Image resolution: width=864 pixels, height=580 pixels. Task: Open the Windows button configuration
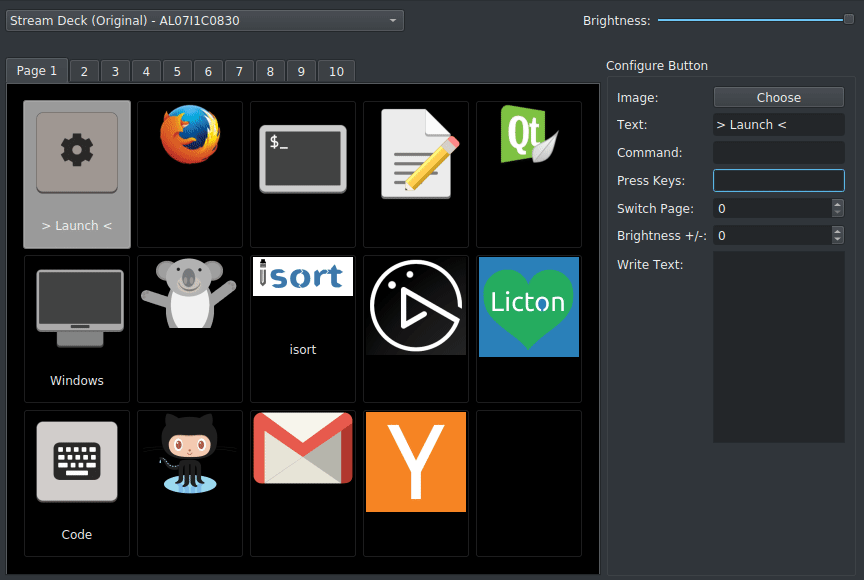coord(77,328)
